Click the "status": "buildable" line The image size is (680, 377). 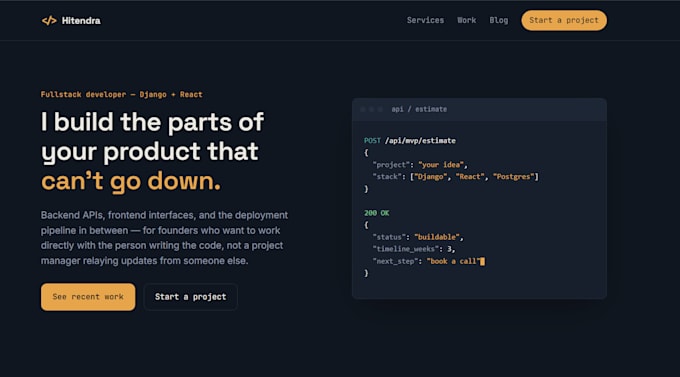click(418, 237)
